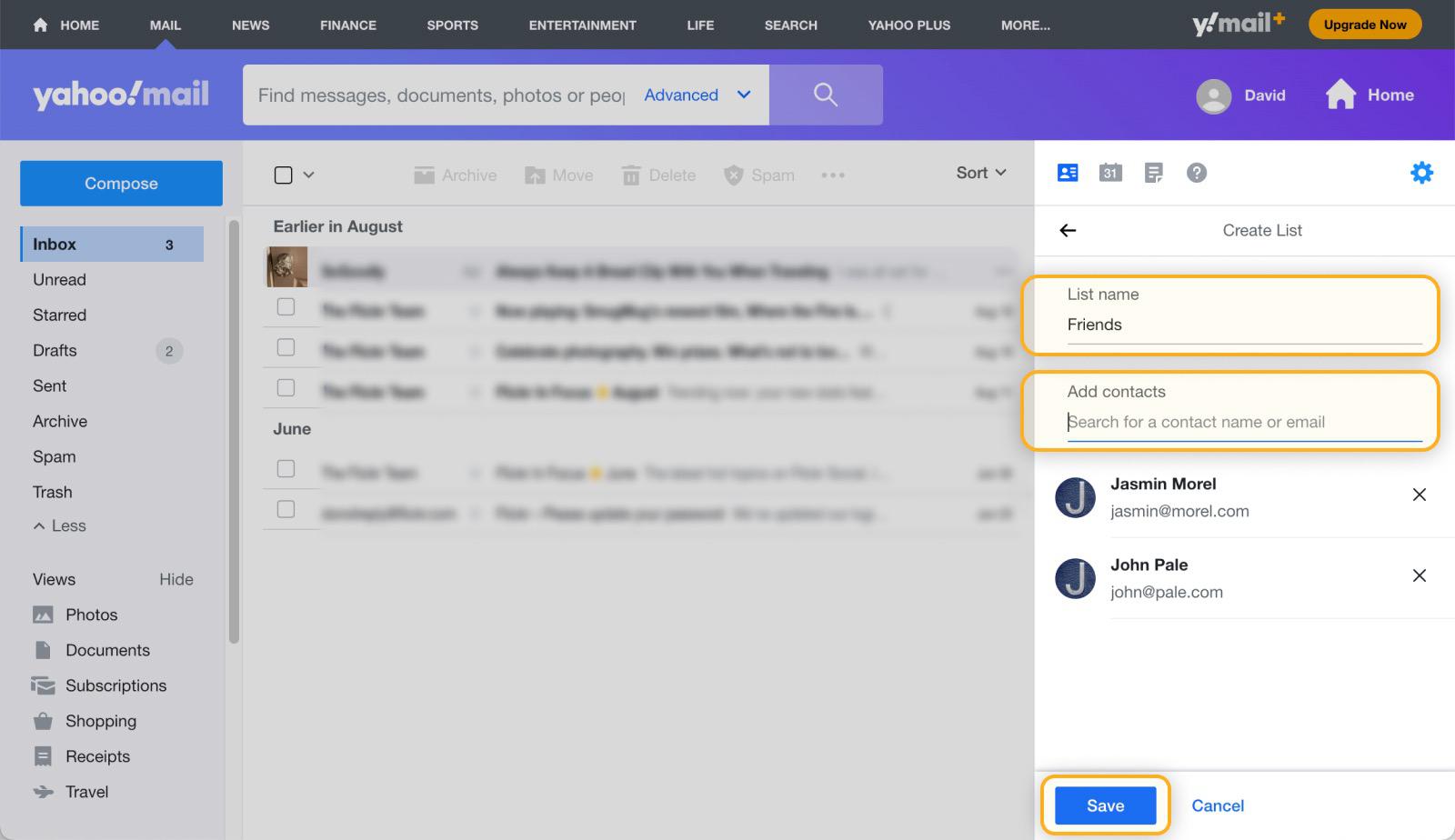Collapse folders with the Less expander
This screenshot has height=840, width=1455.
59,525
